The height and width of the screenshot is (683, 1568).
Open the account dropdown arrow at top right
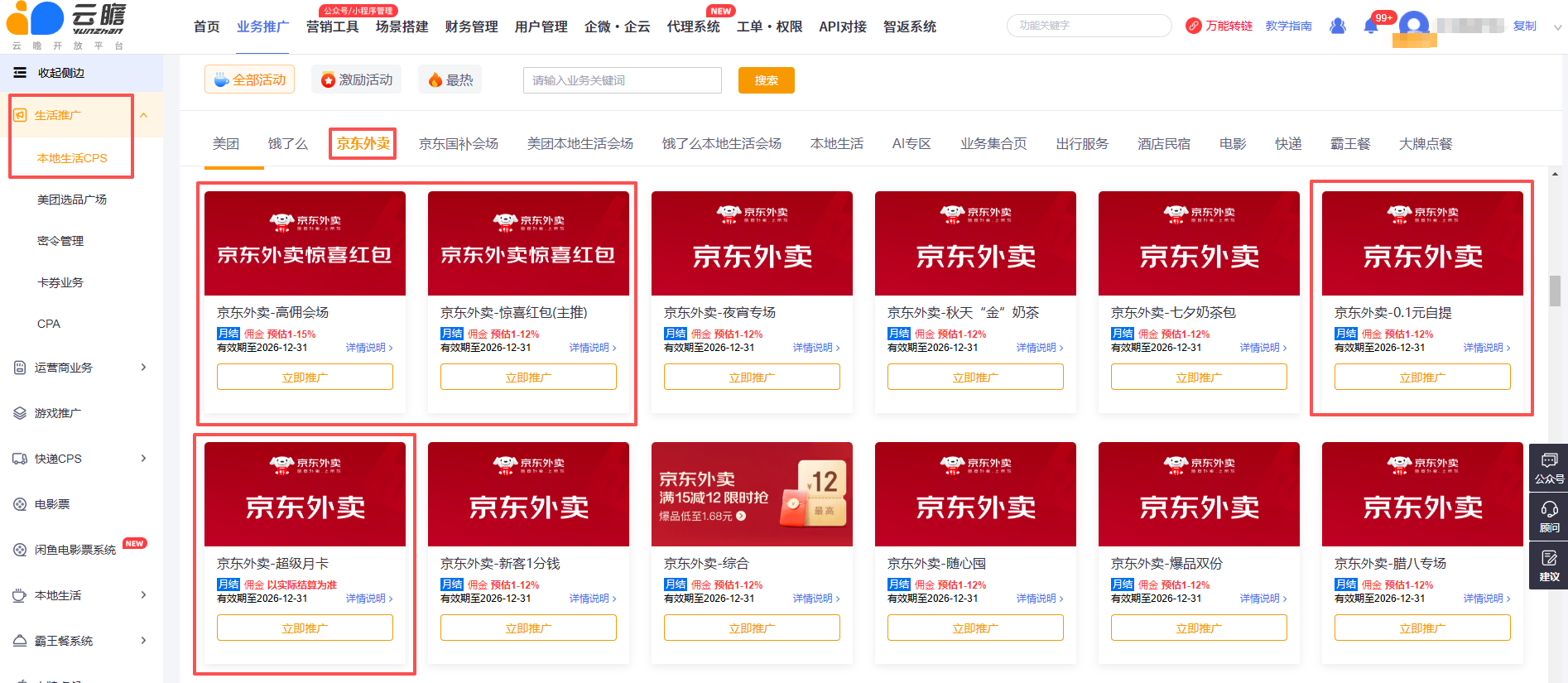click(x=1557, y=27)
